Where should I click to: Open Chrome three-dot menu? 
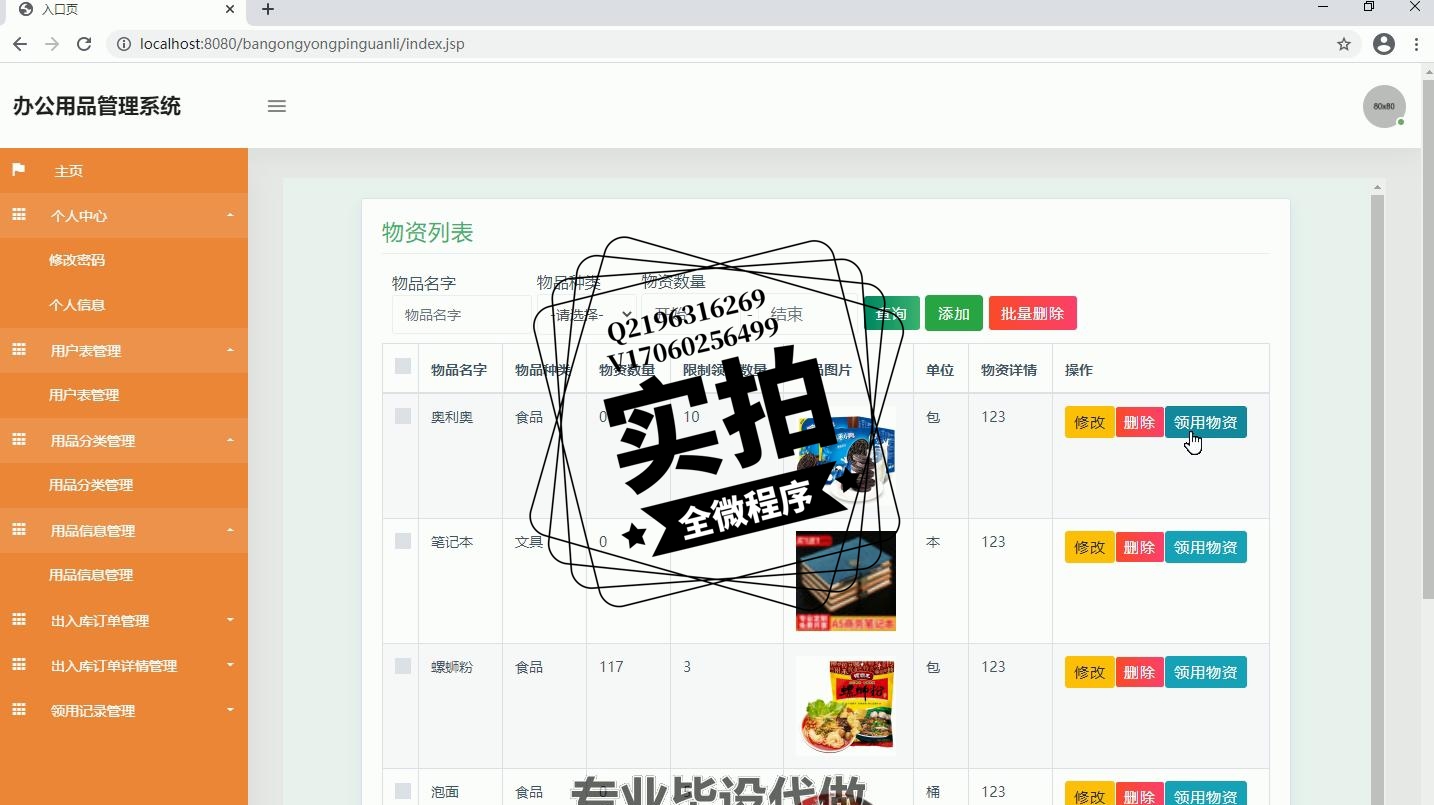(1417, 44)
